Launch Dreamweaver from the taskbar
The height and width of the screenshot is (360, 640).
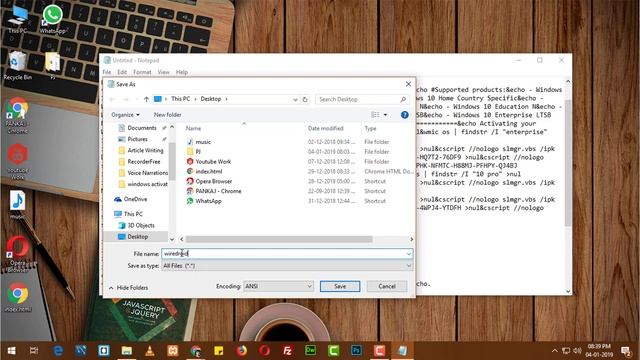[310, 351]
